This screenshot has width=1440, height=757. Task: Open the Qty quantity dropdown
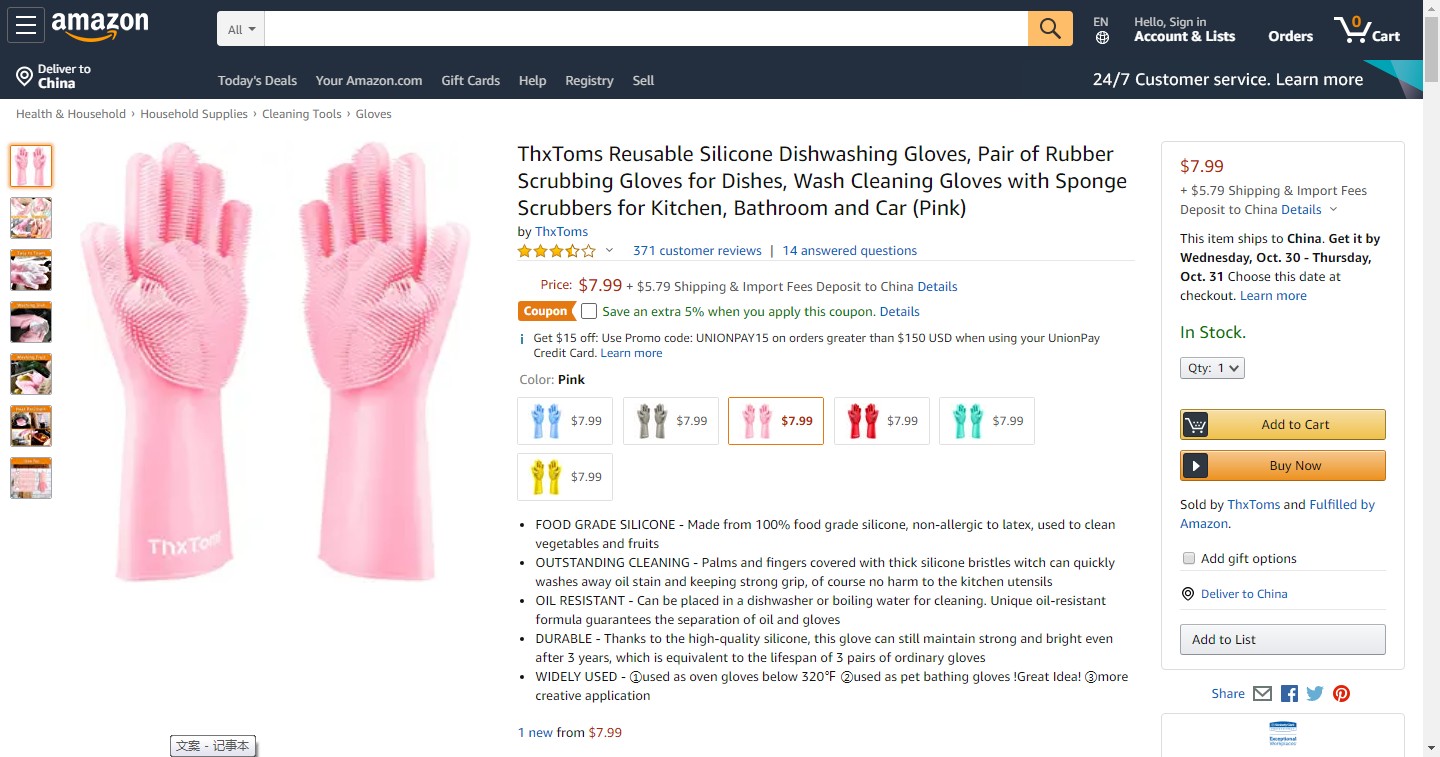tap(1212, 368)
